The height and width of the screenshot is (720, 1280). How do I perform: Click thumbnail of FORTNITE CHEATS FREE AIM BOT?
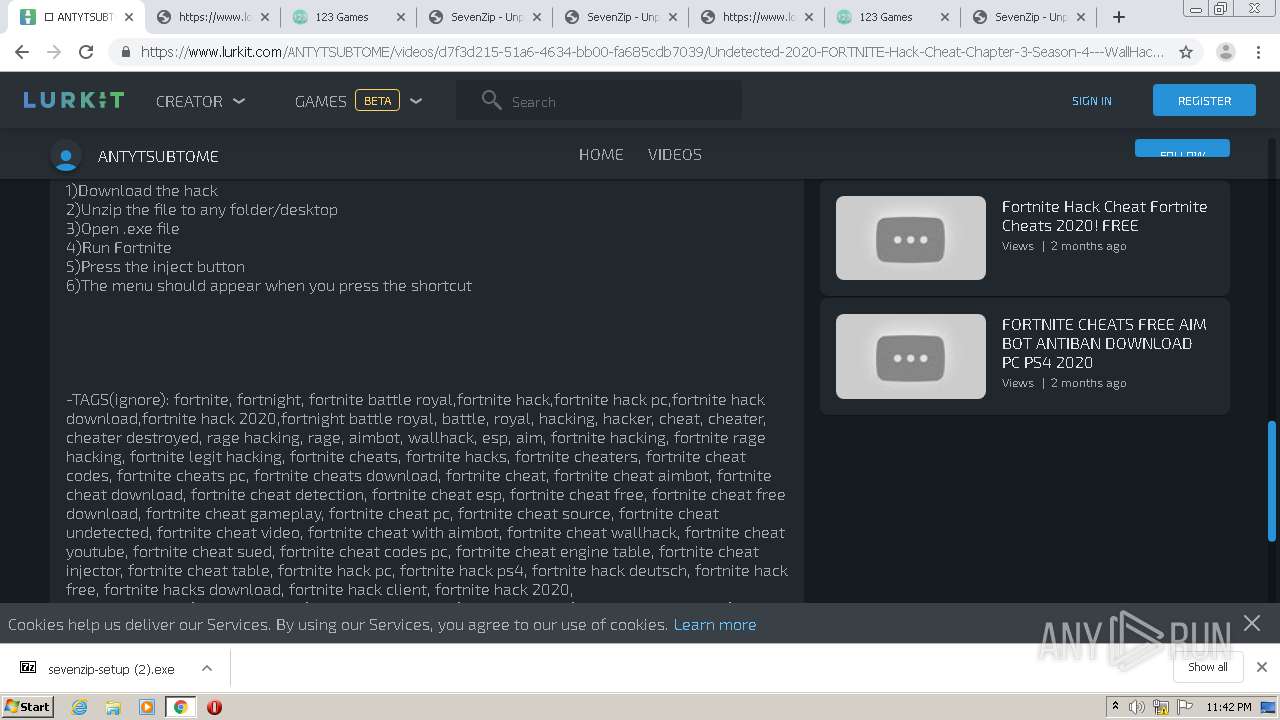point(911,356)
